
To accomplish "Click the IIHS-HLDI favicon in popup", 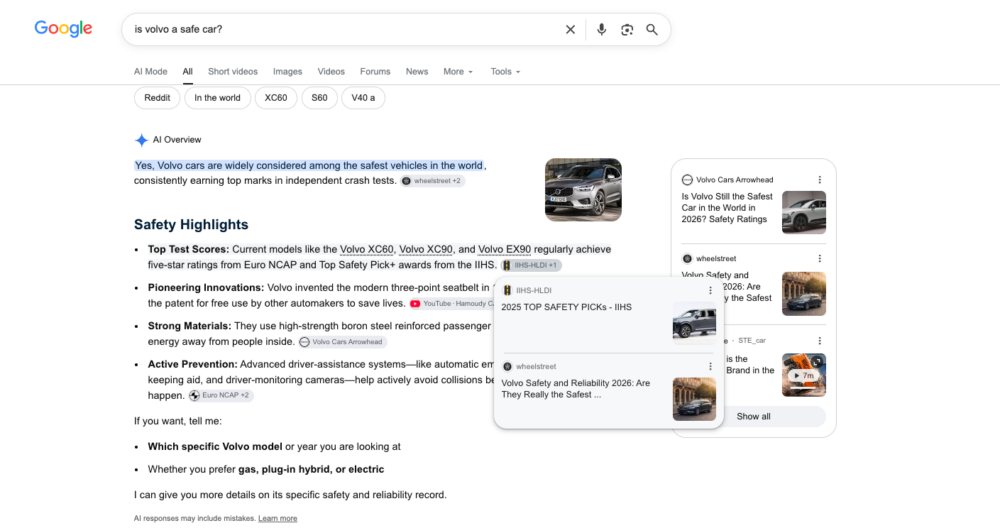I will click(507, 290).
